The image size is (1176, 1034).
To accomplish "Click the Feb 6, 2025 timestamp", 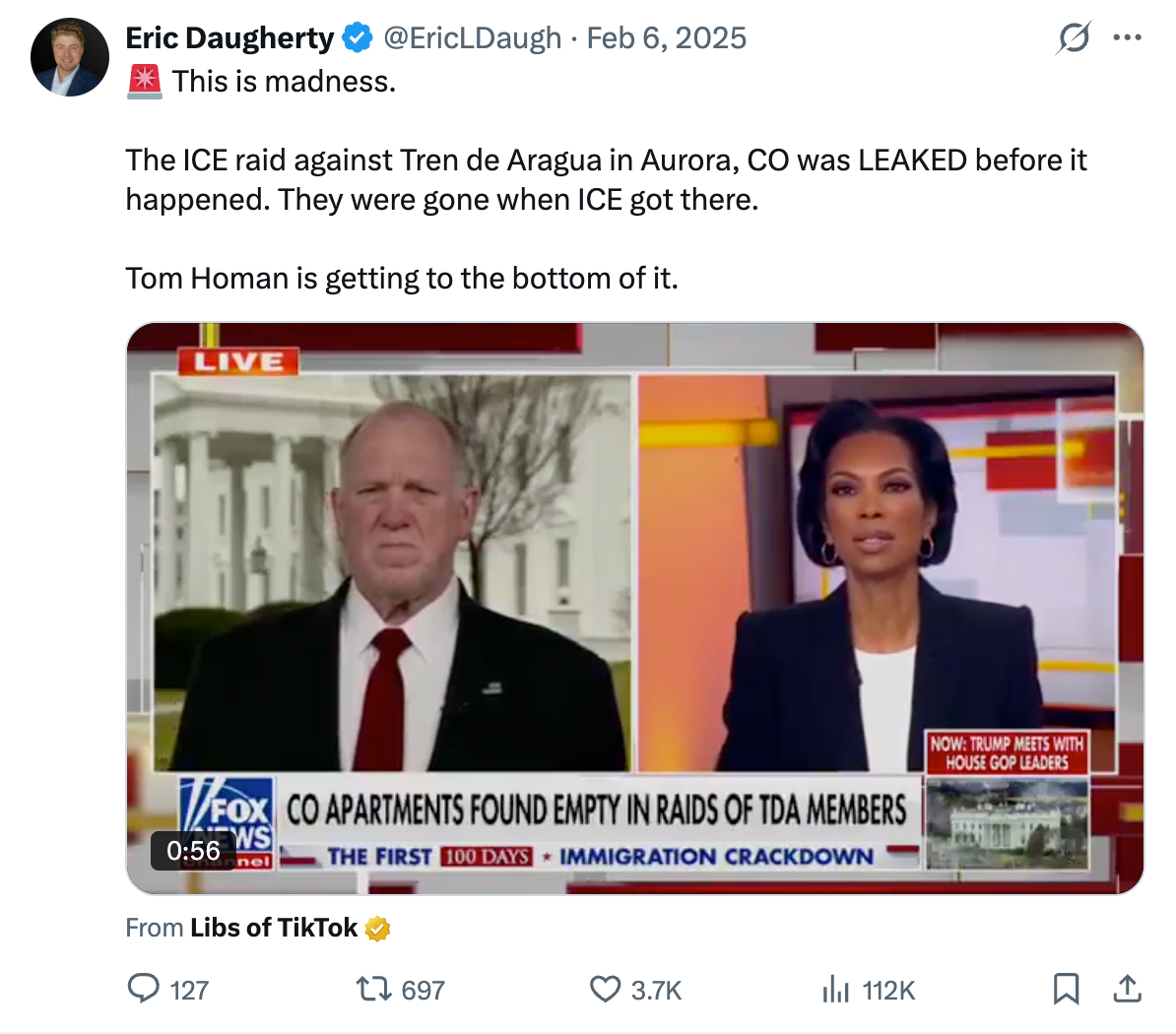I will point(666,38).
